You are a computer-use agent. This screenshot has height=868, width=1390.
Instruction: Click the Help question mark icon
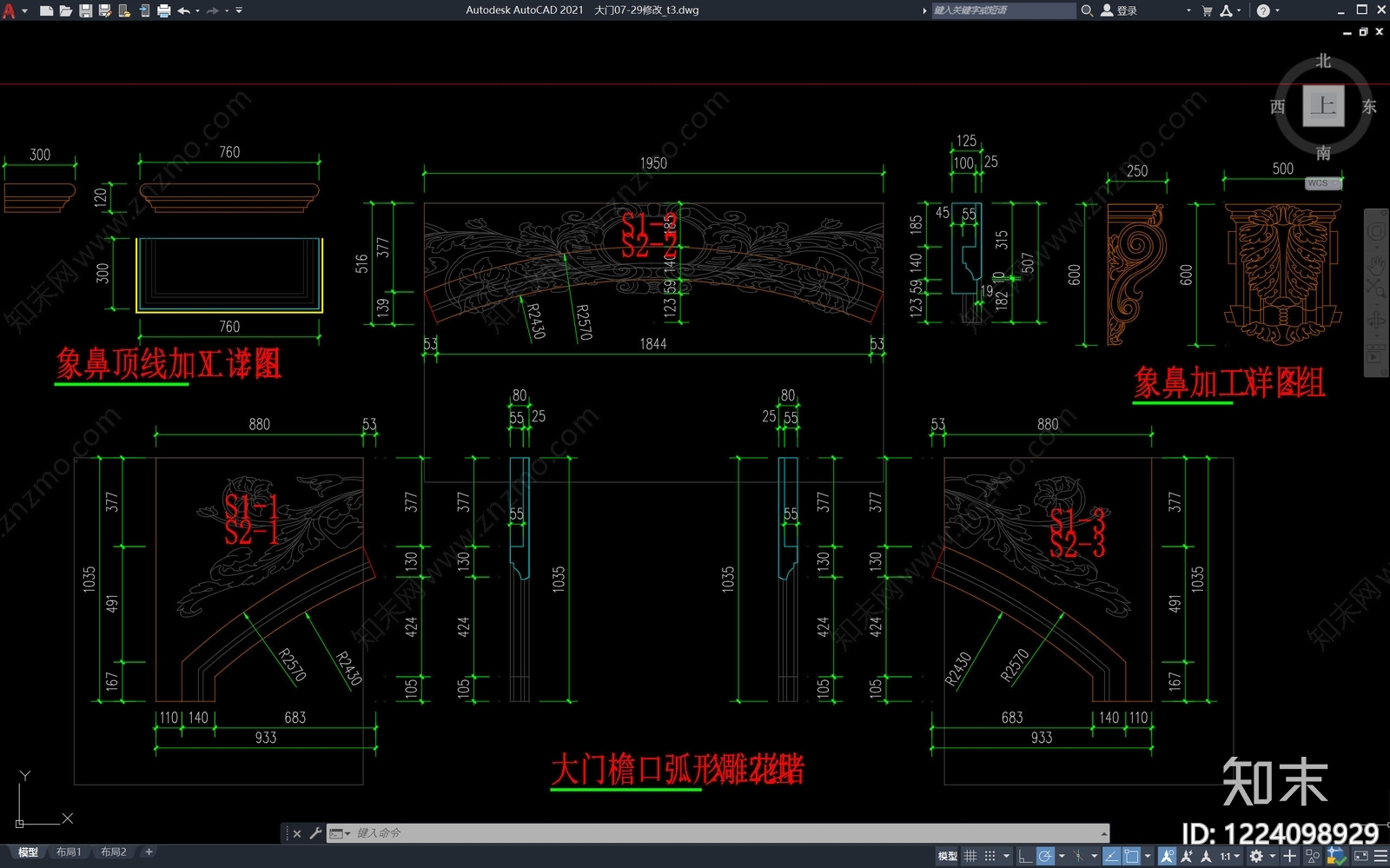(1263, 10)
